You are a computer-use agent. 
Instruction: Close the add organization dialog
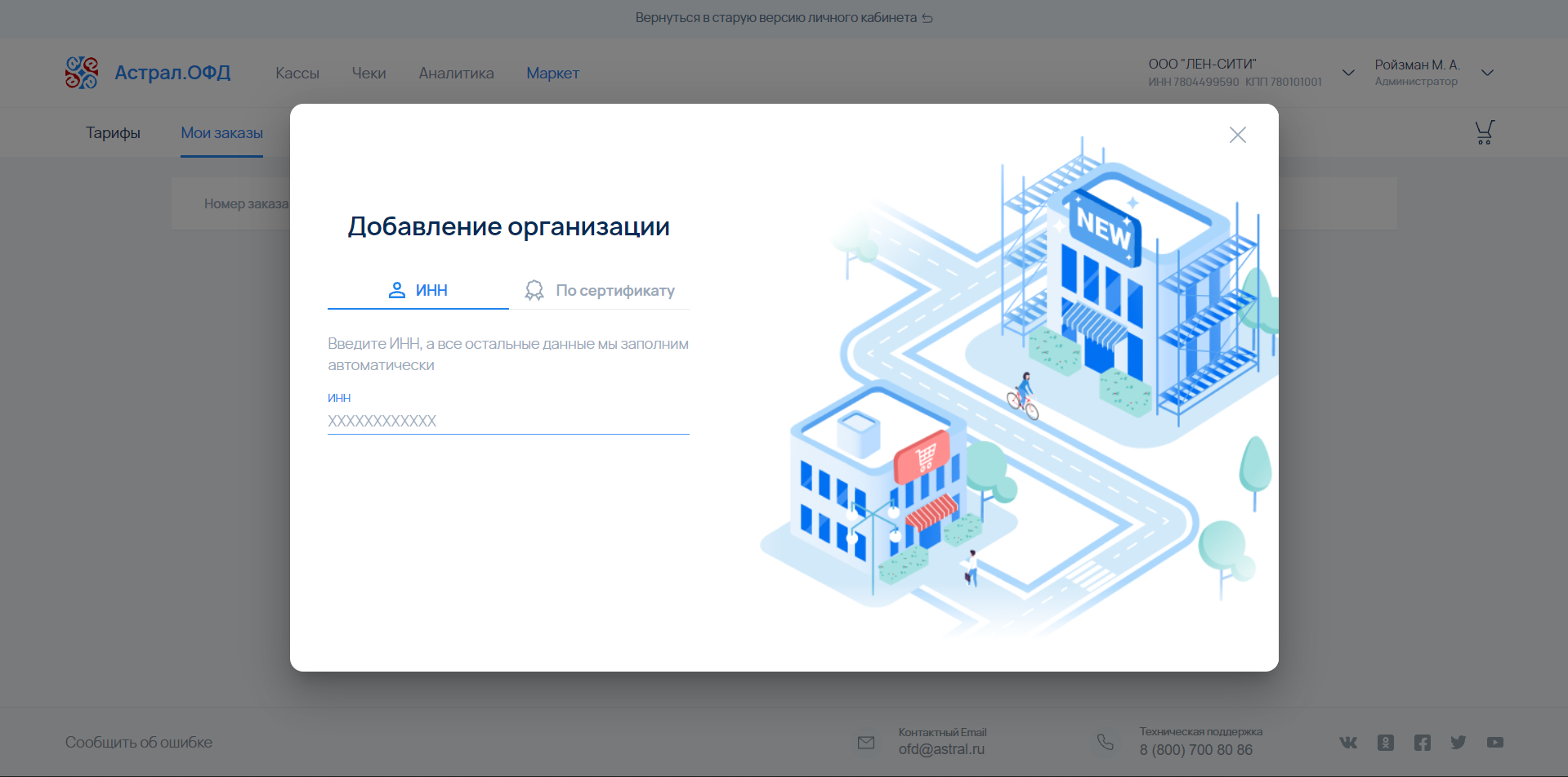click(x=1237, y=135)
